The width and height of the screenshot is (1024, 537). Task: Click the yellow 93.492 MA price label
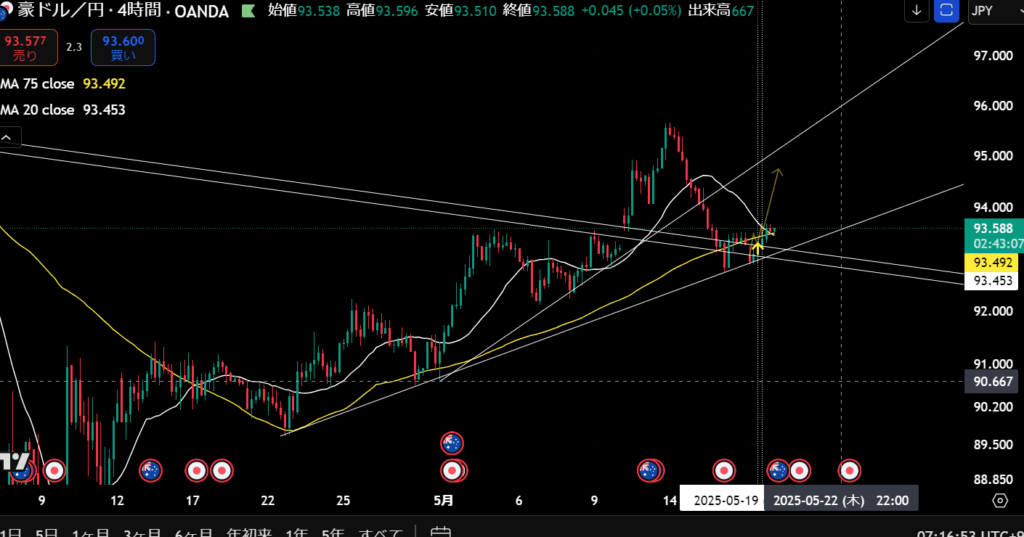(993, 263)
